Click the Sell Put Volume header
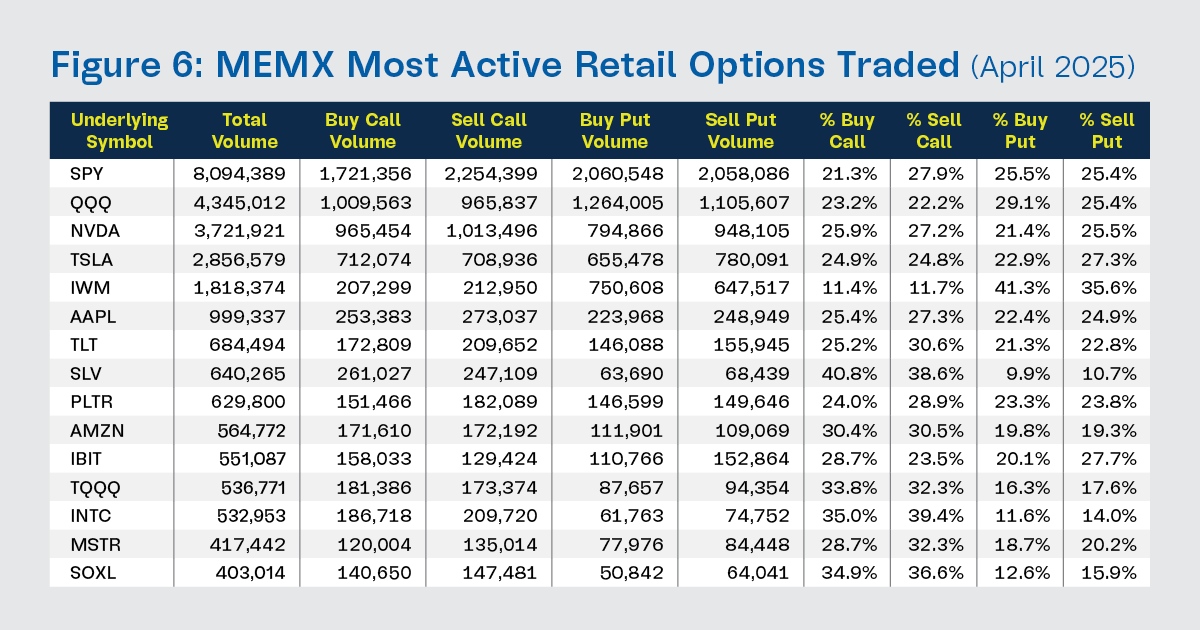 (x=738, y=131)
